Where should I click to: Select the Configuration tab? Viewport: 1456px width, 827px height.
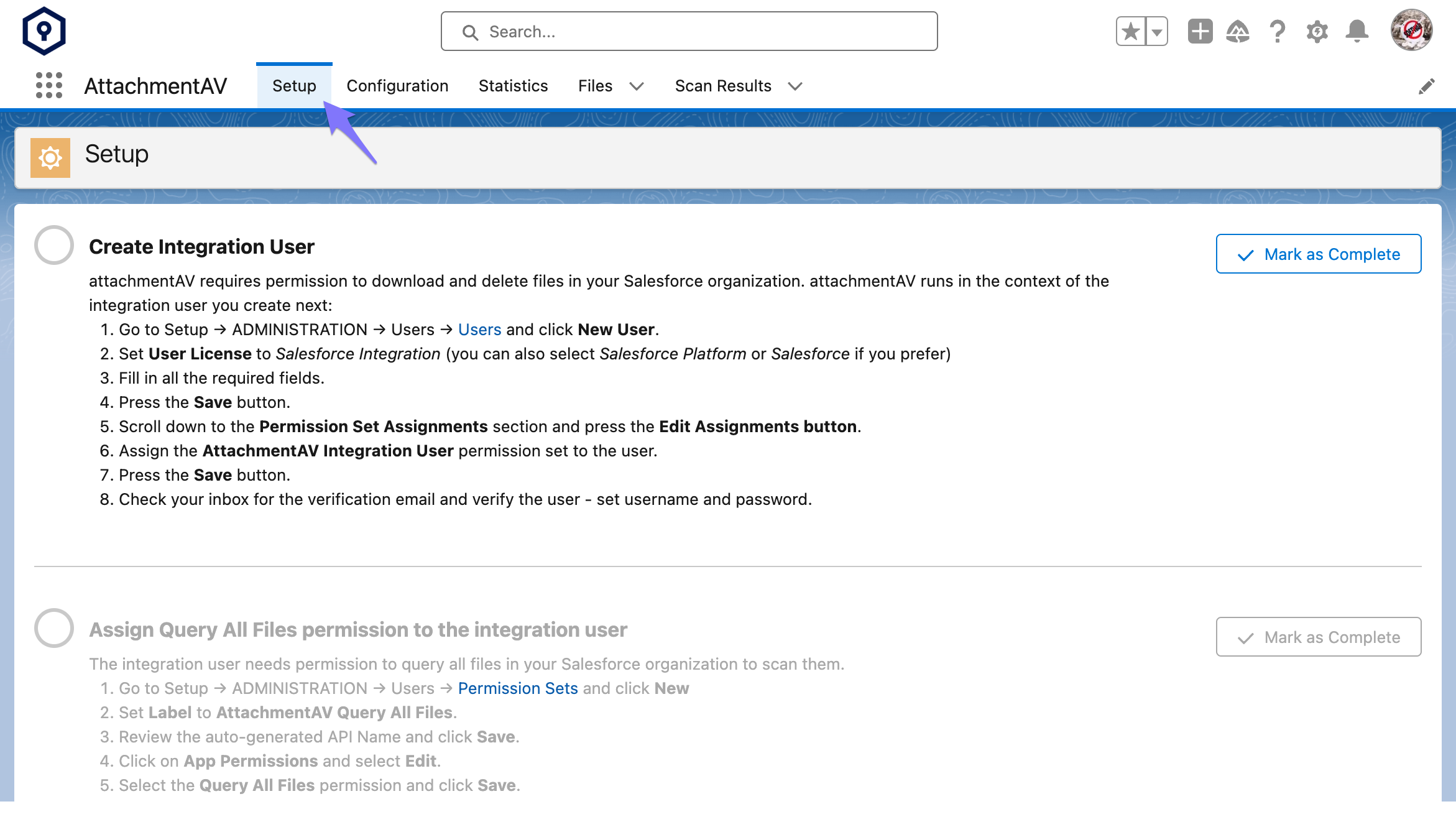click(397, 85)
